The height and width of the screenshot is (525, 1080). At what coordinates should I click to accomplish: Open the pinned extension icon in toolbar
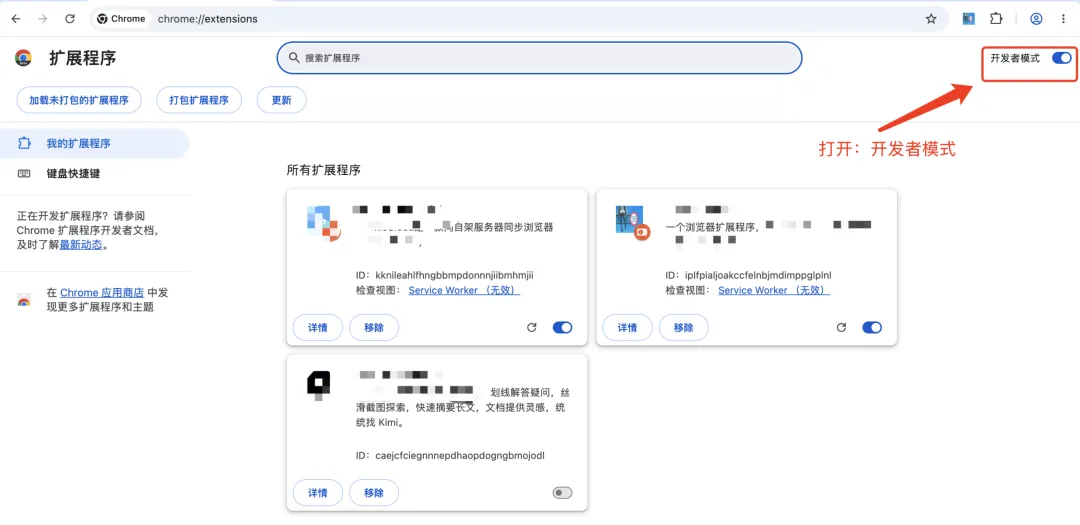pos(969,19)
